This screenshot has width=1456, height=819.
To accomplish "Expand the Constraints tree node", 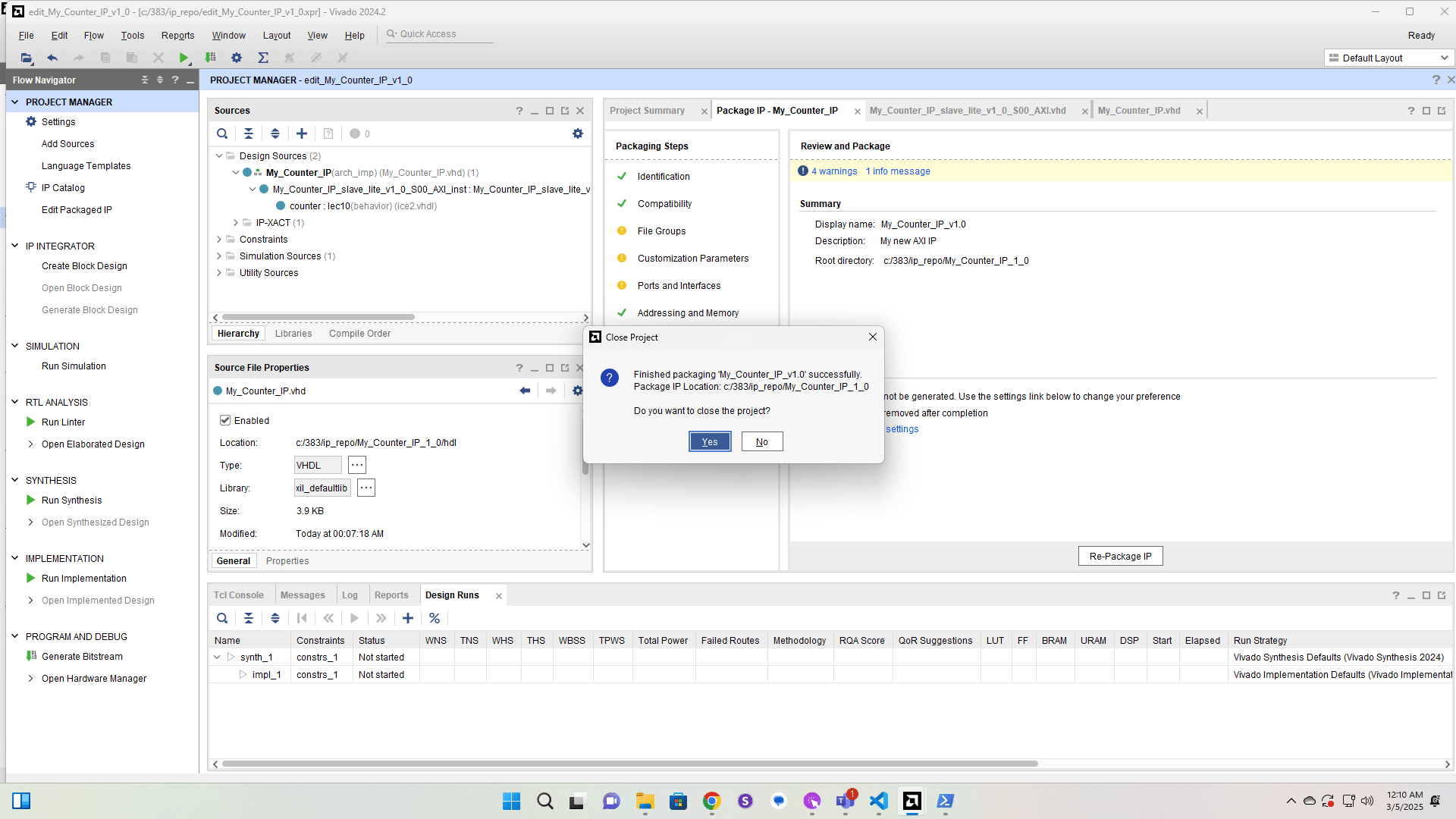I will coord(219,240).
